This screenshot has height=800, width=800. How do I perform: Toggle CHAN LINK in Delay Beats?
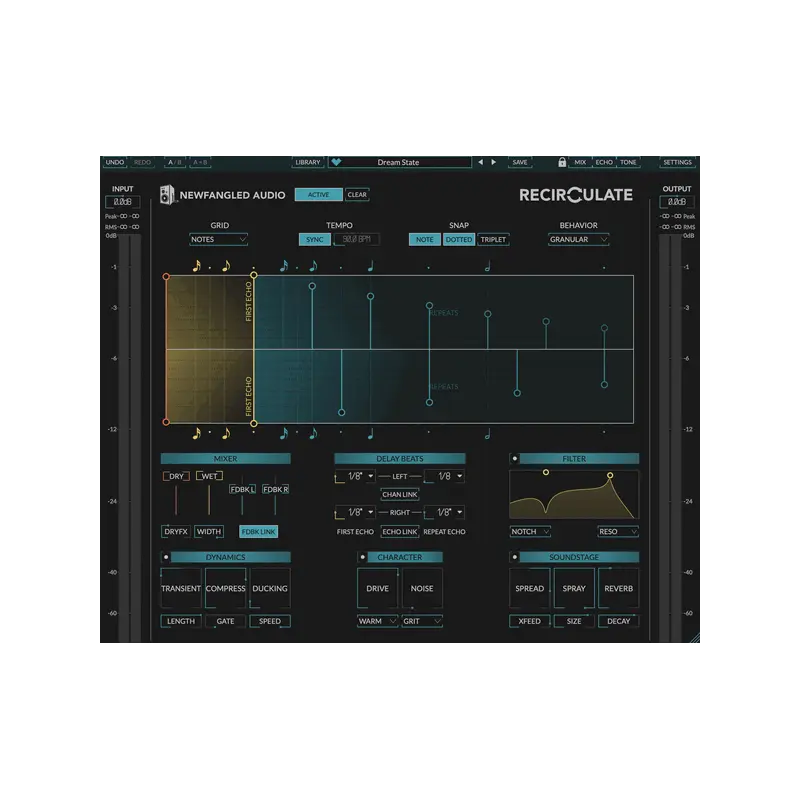point(399,494)
